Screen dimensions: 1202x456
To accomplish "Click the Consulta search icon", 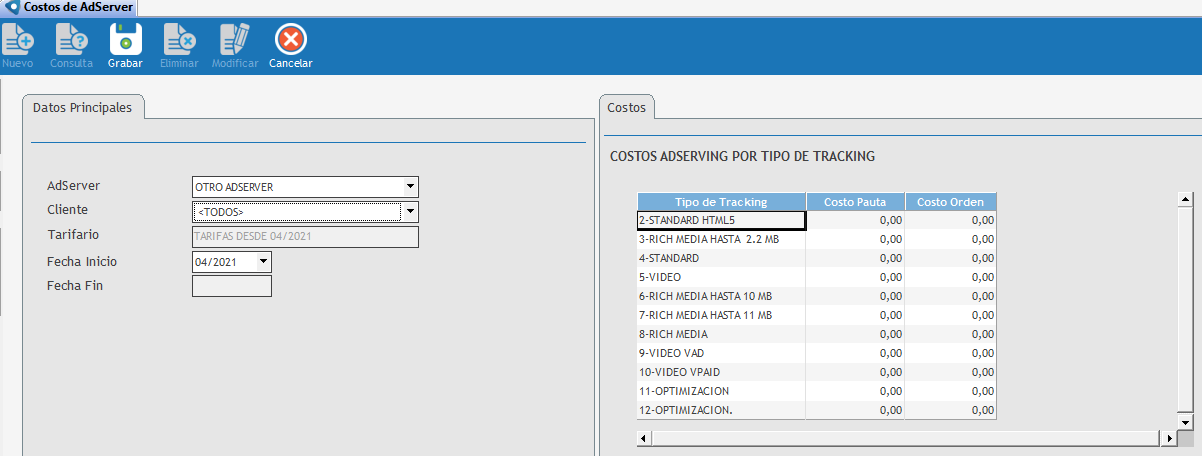I will (71, 41).
